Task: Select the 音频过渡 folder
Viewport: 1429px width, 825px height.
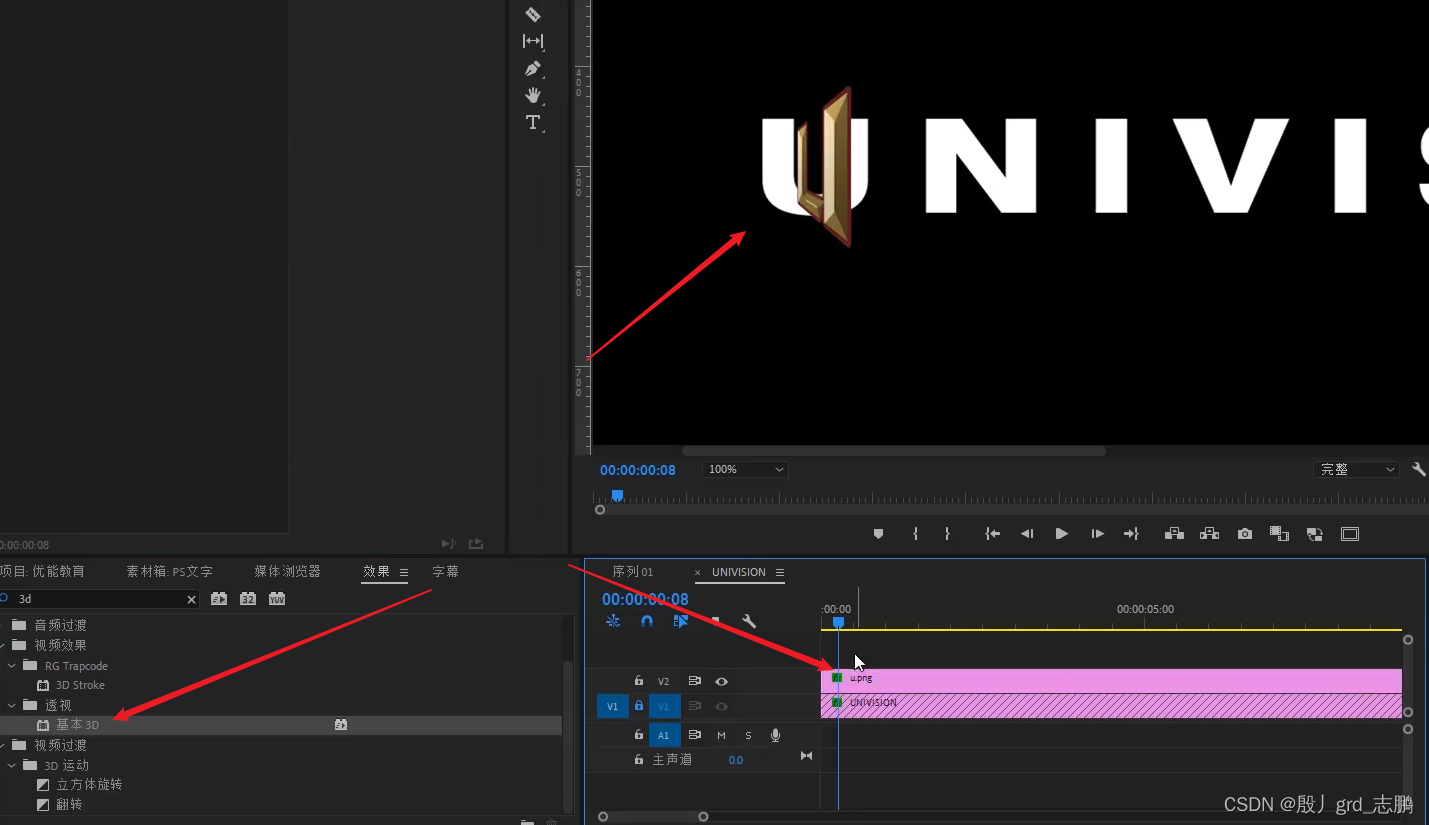Action: [60, 625]
